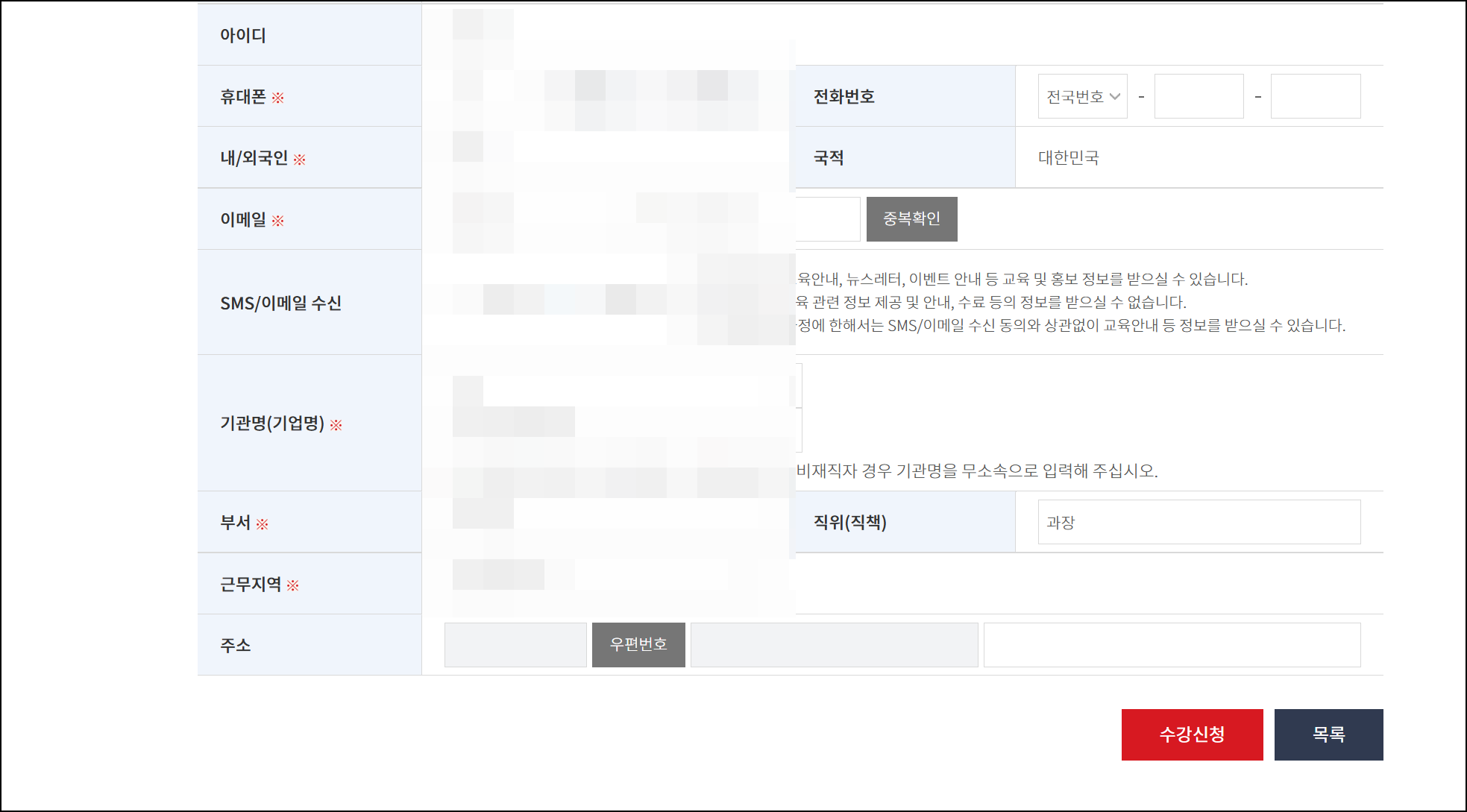Viewport: 1467px width, 812px height.
Task: Click the 대한민국 nationality value
Action: coord(1068,157)
